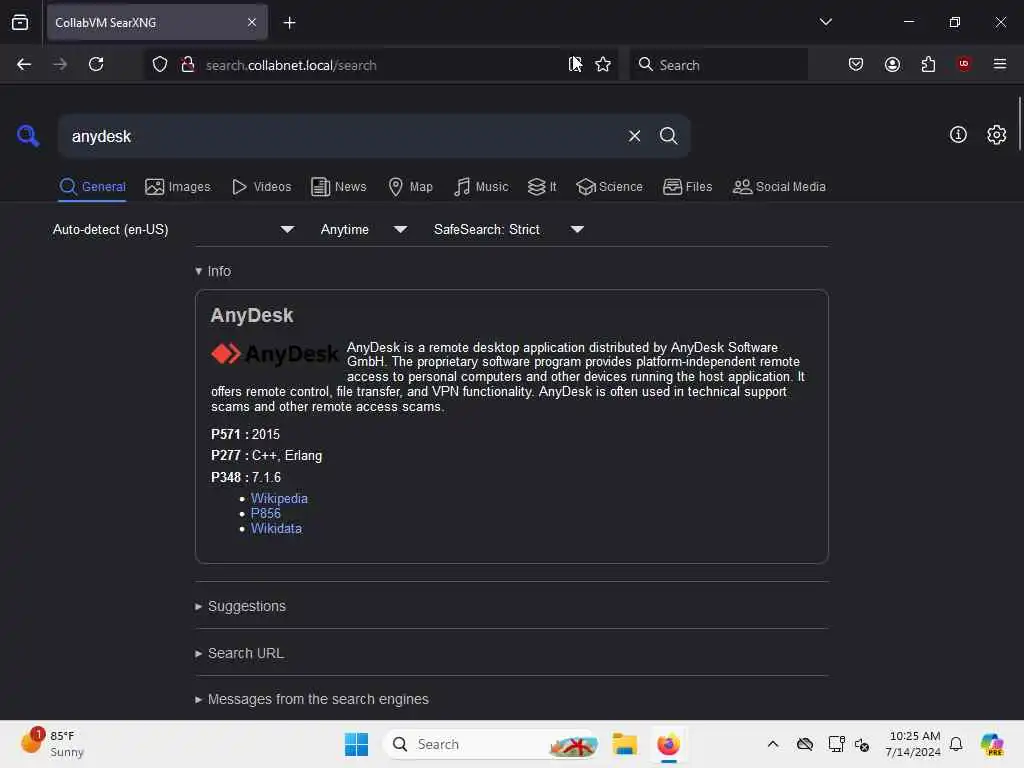Open Windows Start menu

356,744
